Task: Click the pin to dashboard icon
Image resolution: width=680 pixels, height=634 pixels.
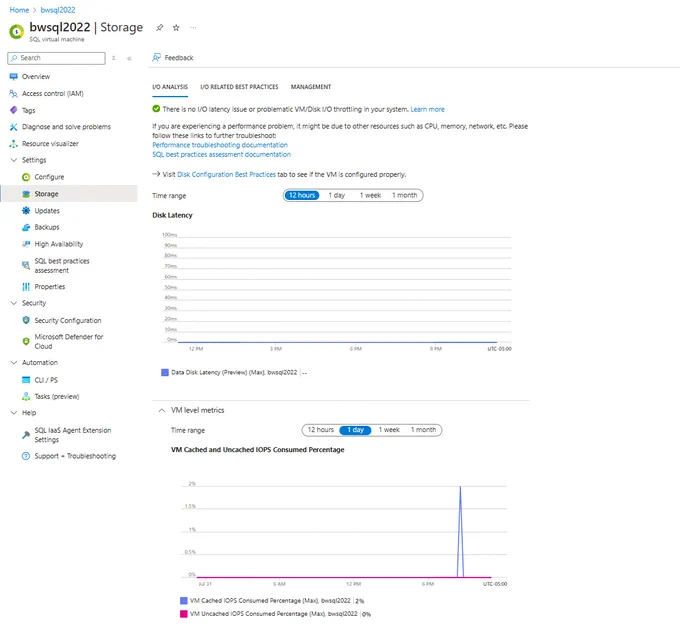Action: [x=160, y=28]
